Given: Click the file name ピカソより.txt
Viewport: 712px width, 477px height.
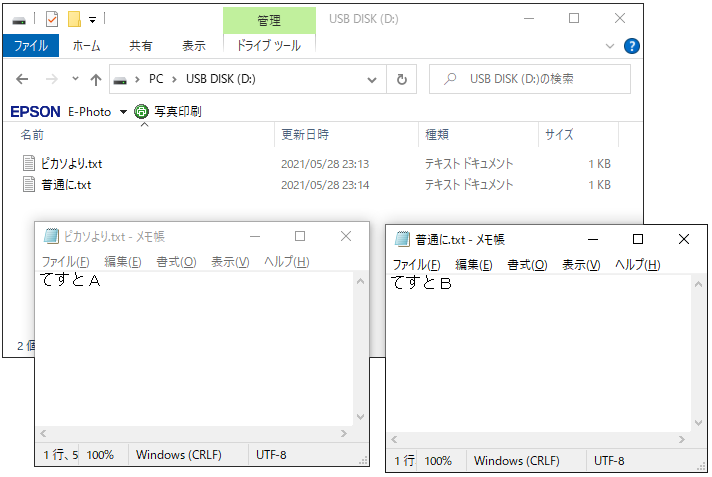Looking at the screenshot, I should [x=71, y=164].
